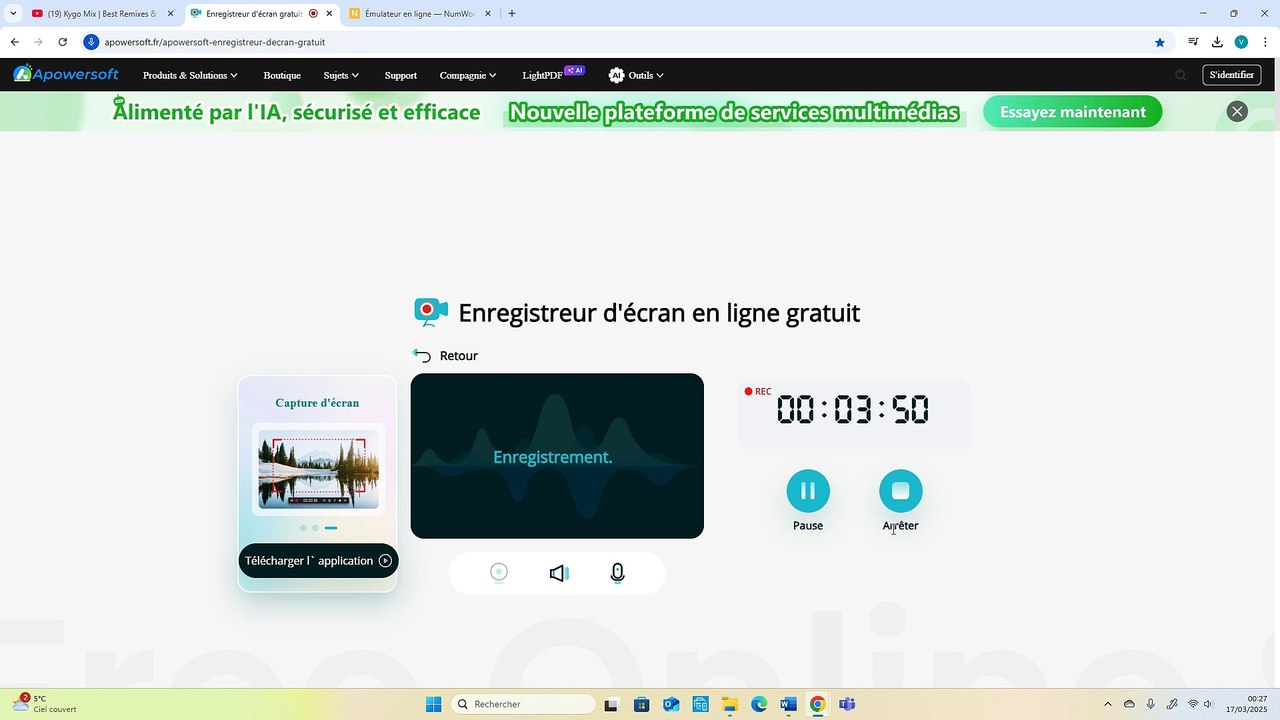Toggle the webcam recording icon
This screenshot has width=1280, height=720.
tap(499, 572)
